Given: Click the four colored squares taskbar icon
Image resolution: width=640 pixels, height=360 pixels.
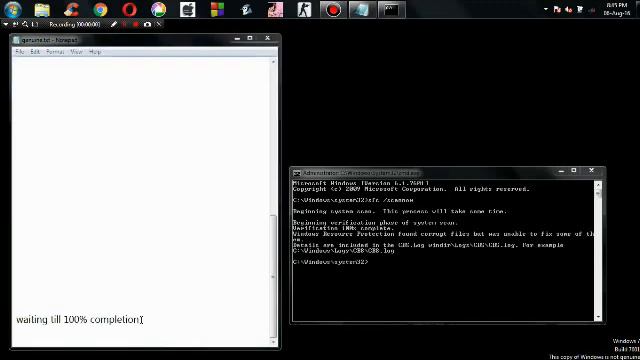Looking at the screenshot, I should click(217, 9).
